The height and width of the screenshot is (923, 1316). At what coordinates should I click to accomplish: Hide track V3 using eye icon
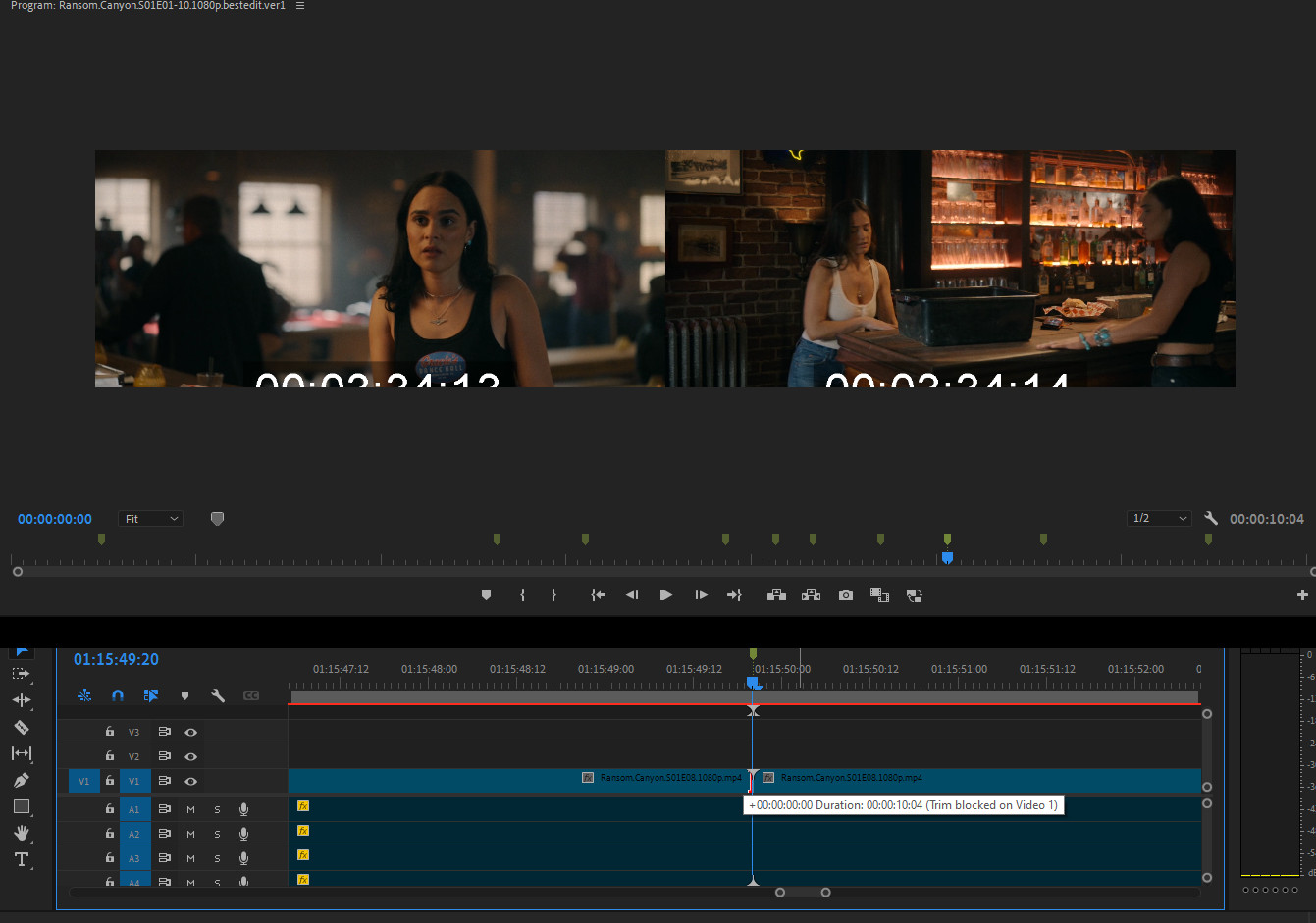coord(191,732)
